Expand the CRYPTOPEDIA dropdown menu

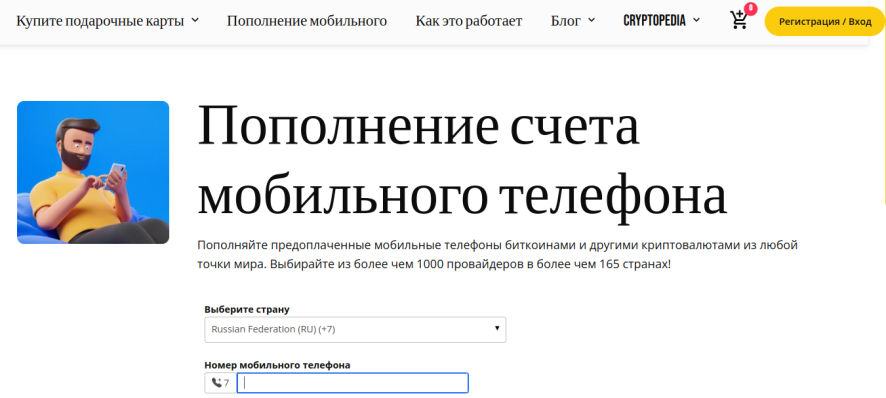[x=662, y=21]
